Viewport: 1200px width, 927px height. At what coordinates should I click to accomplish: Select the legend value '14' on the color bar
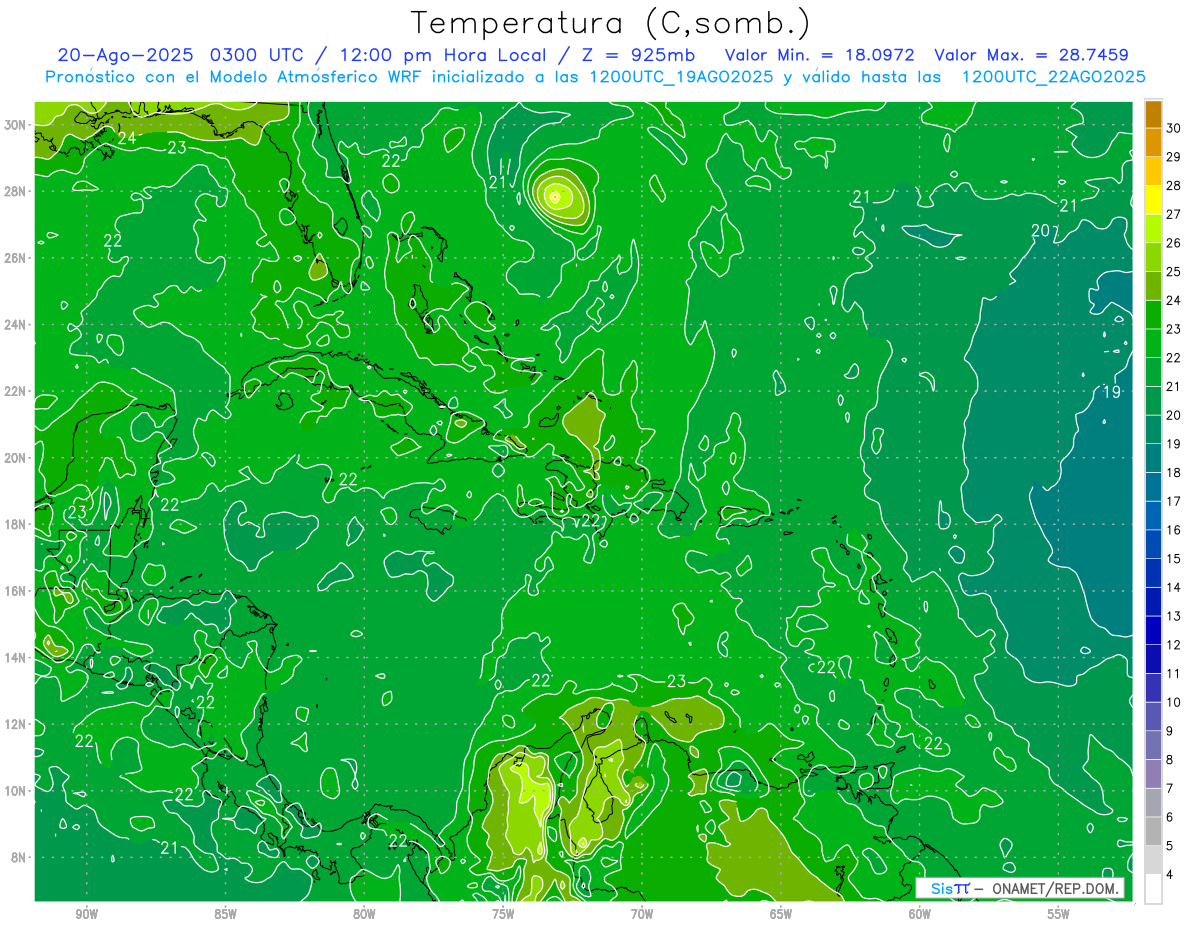(1173, 587)
